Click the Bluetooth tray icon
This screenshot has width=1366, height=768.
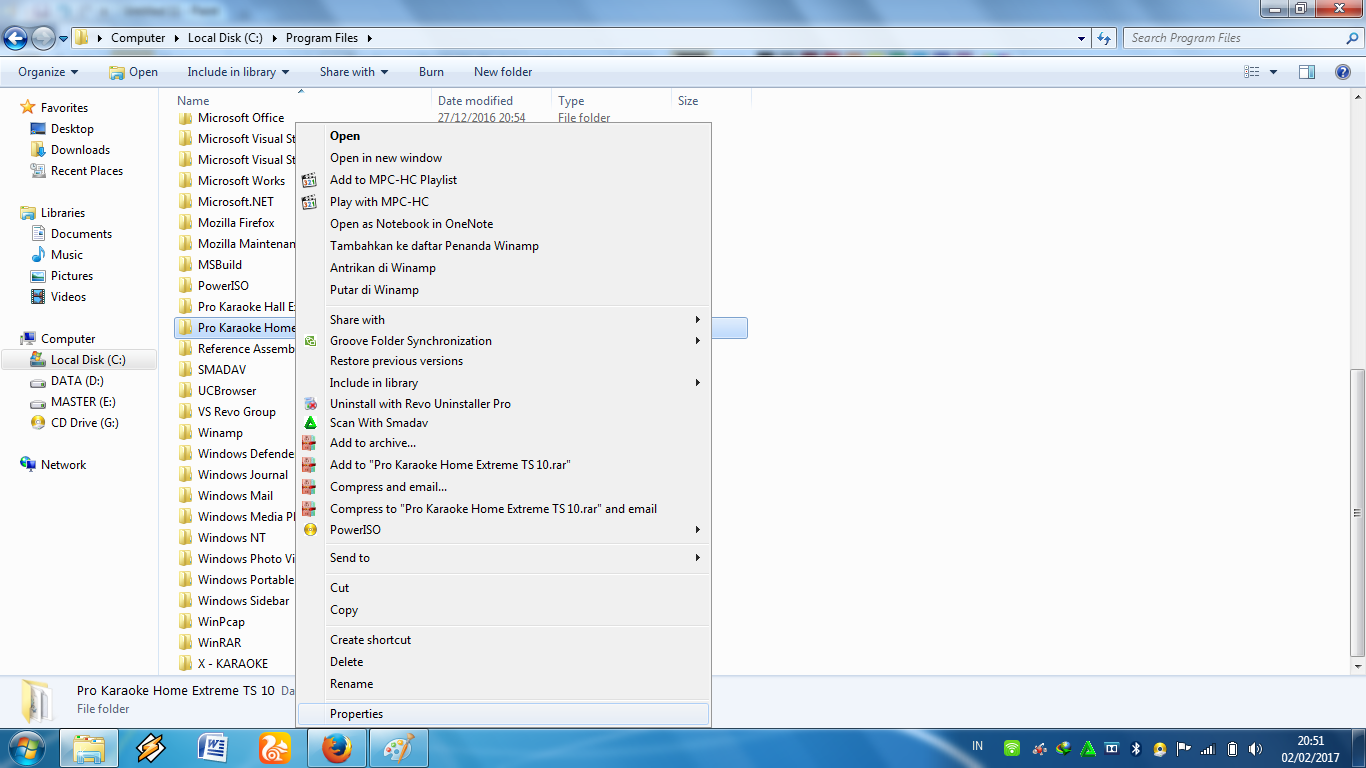(x=1136, y=748)
